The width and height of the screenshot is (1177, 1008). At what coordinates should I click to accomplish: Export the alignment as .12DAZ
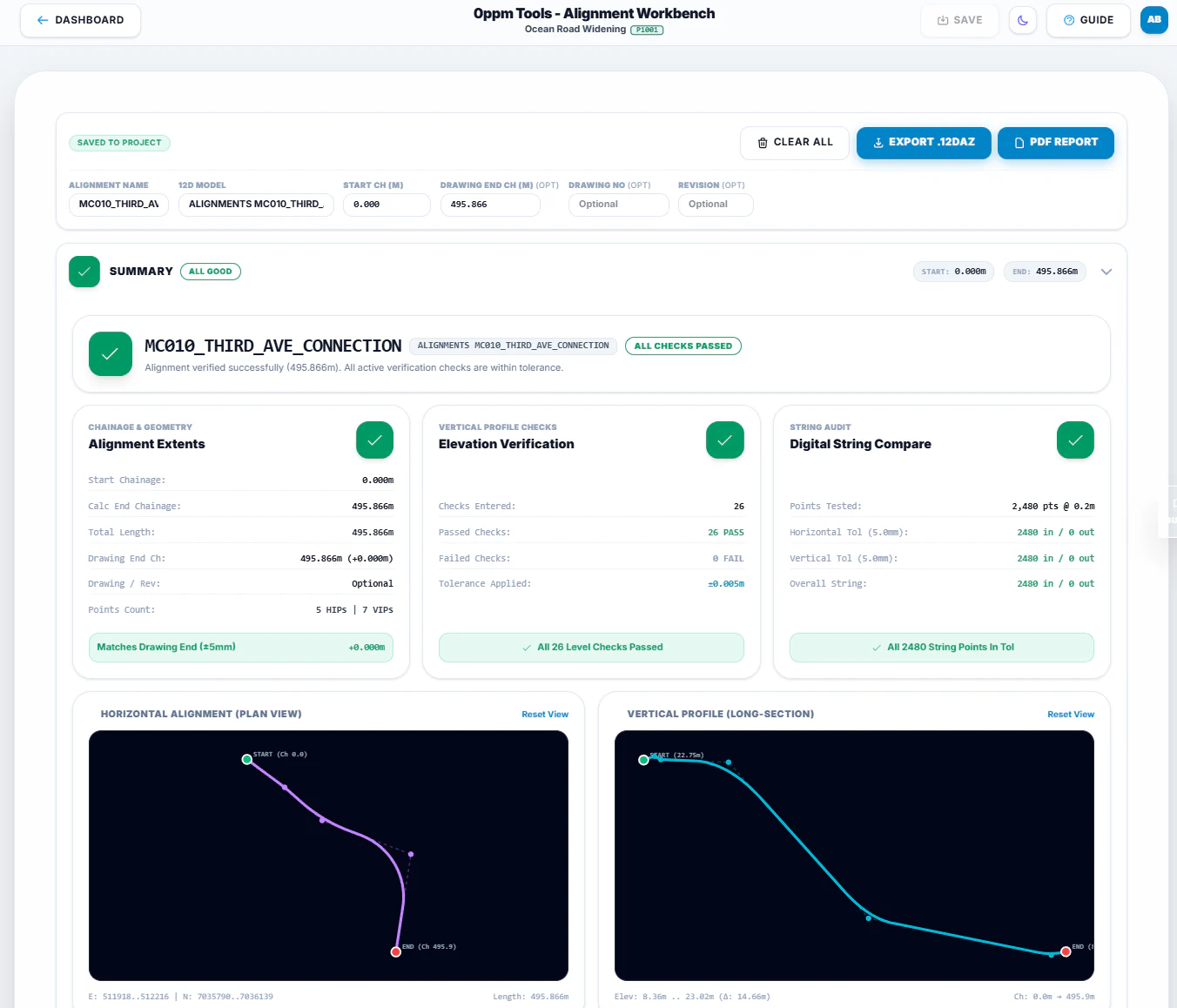coord(924,143)
